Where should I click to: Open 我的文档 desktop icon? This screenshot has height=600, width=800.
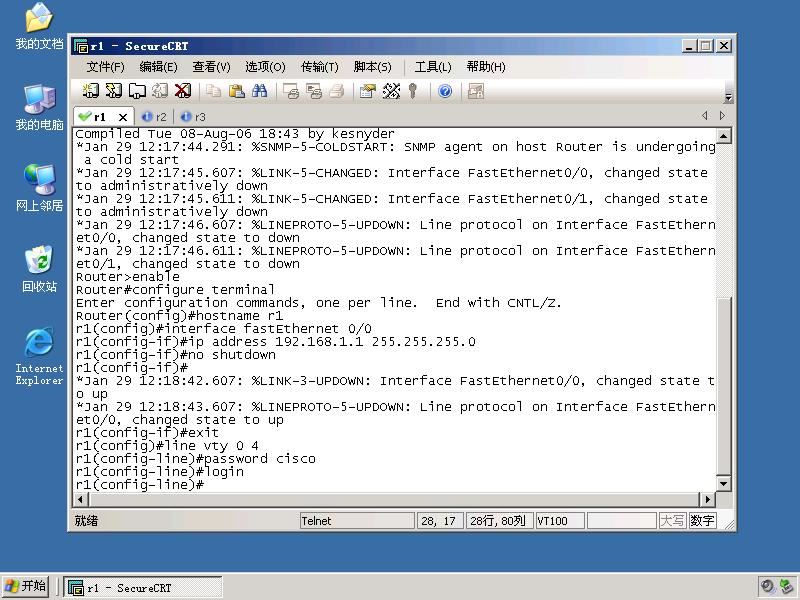[39, 26]
